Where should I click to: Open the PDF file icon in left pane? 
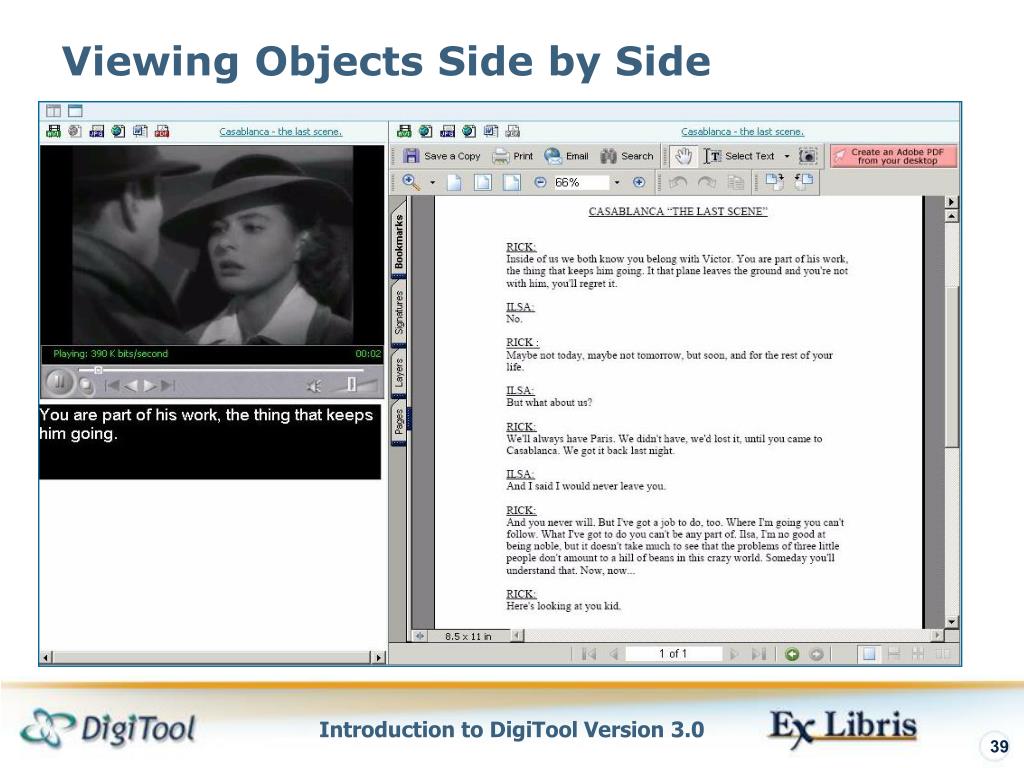click(x=162, y=131)
